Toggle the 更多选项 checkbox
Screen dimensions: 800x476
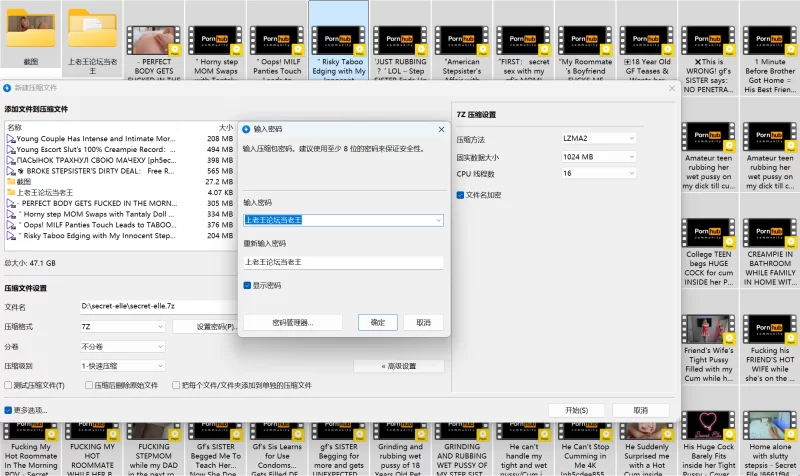click(x=8, y=410)
